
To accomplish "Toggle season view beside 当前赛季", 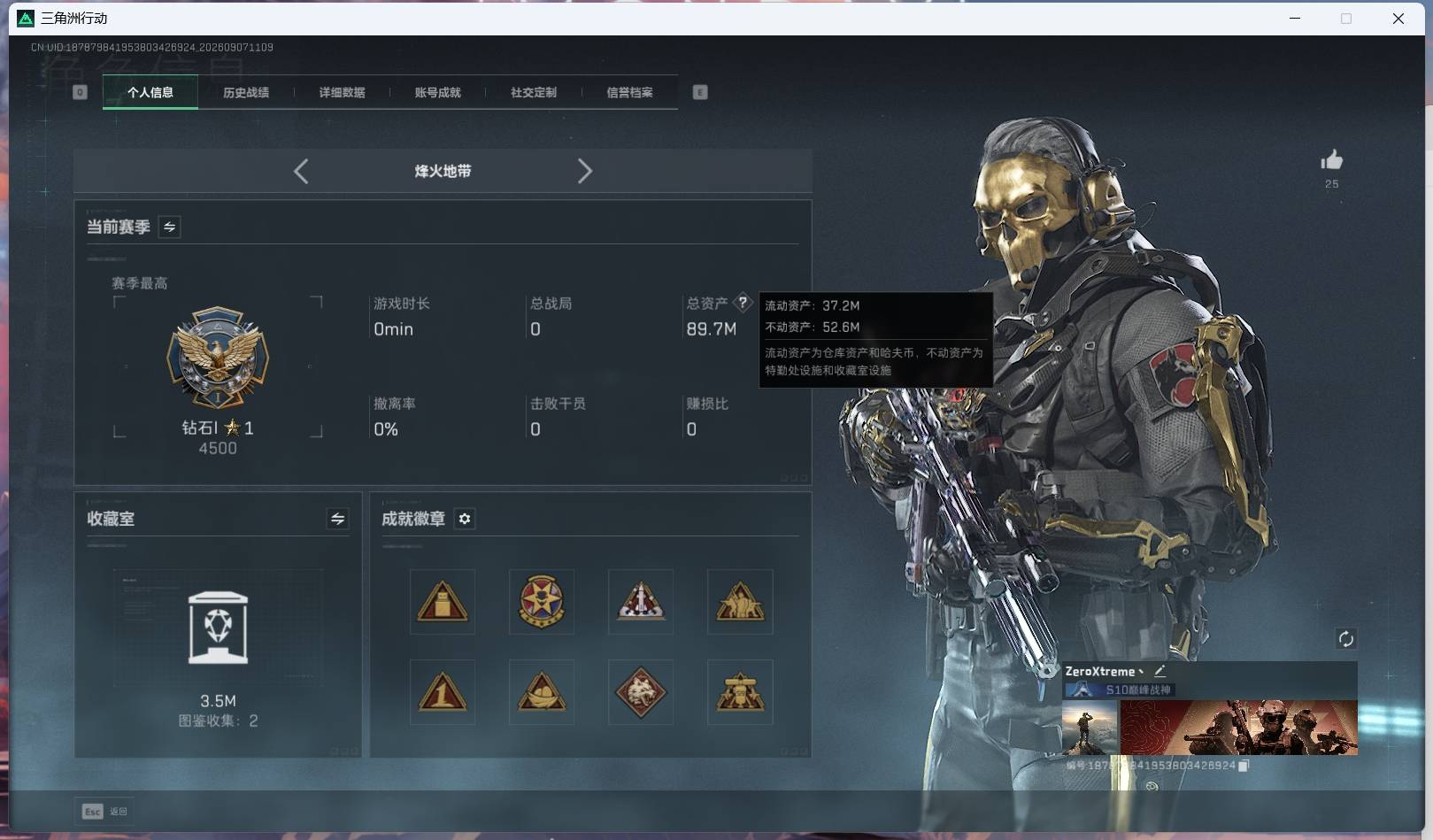I will [x=169, y=227].
